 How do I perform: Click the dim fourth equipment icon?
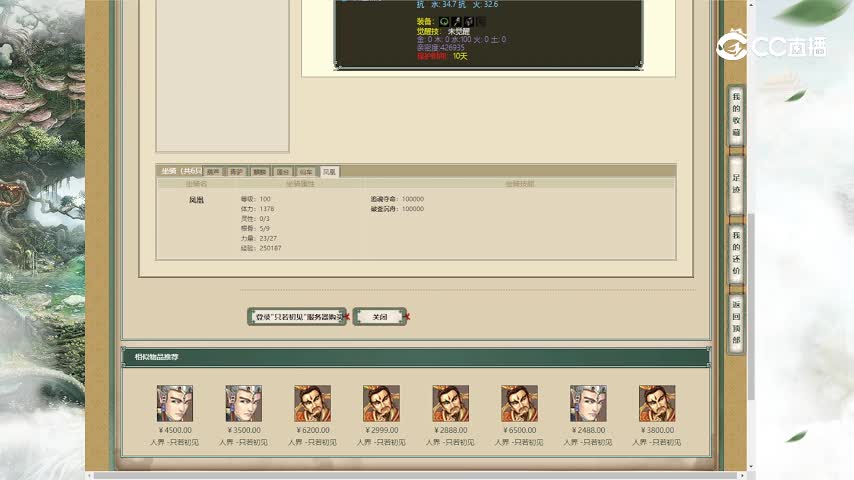[481, 21]
